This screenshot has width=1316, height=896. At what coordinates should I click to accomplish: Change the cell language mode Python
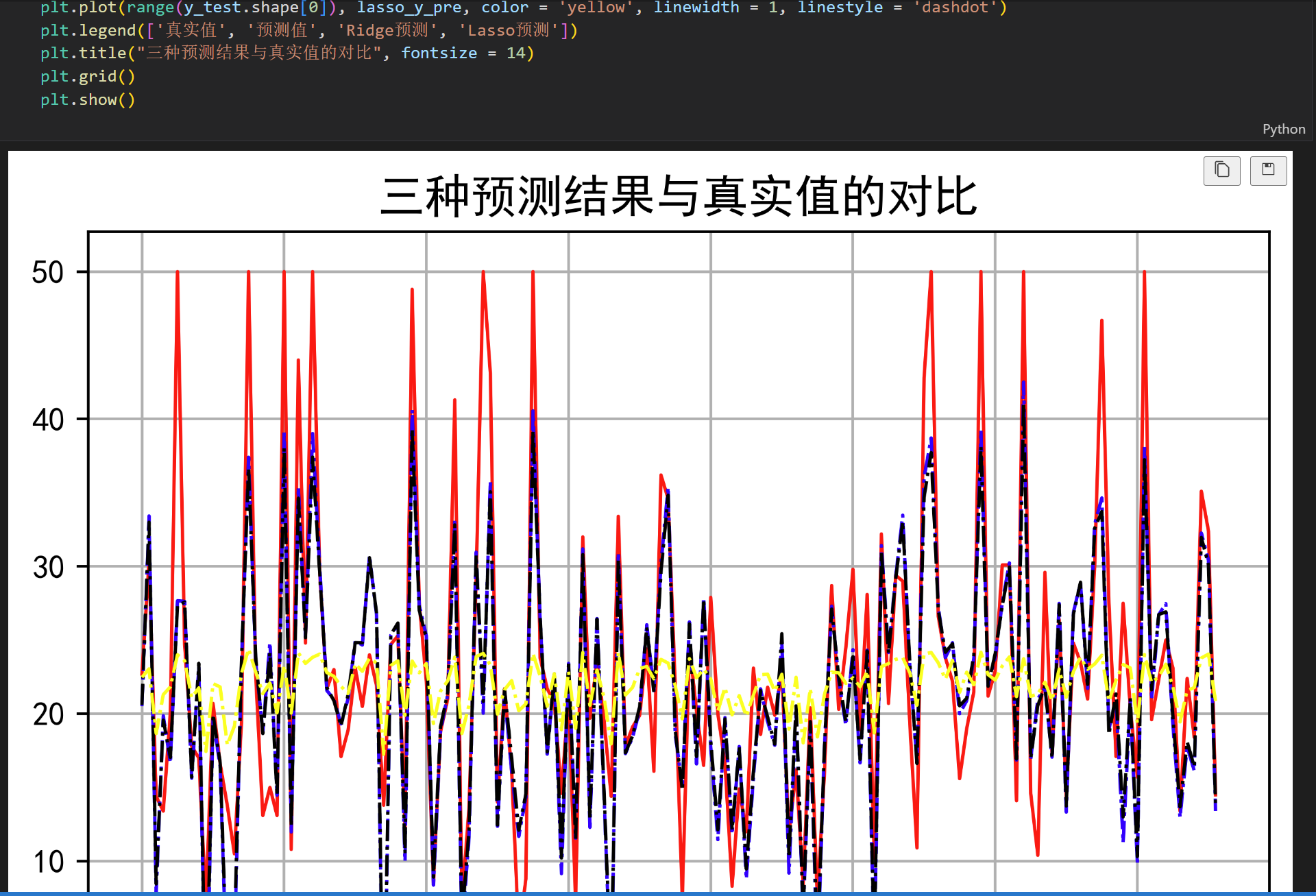pyautogui.click(x=1283, y=129)
